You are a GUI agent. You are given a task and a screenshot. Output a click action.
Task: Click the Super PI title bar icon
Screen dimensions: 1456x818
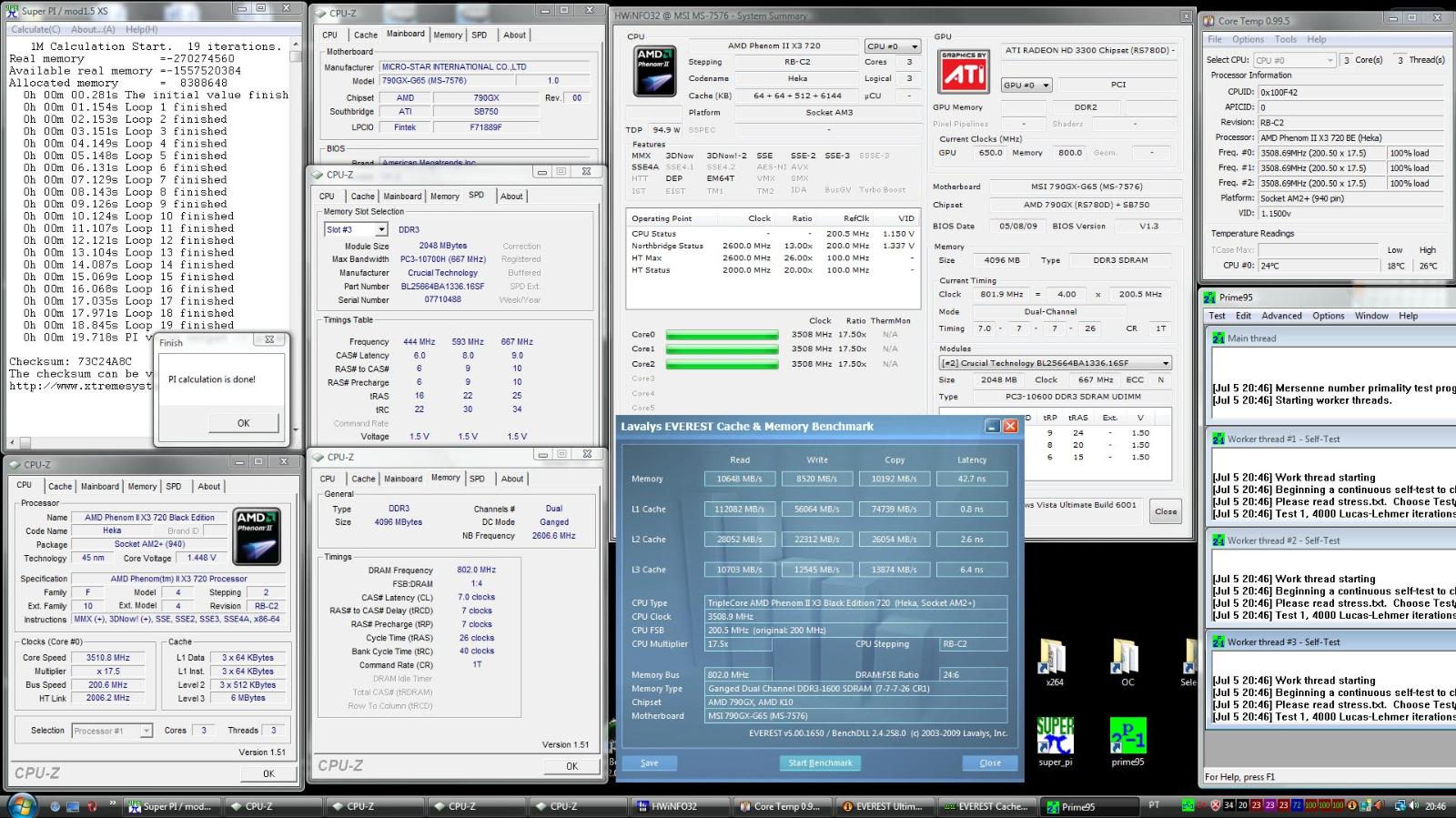[x=12, y=11]
